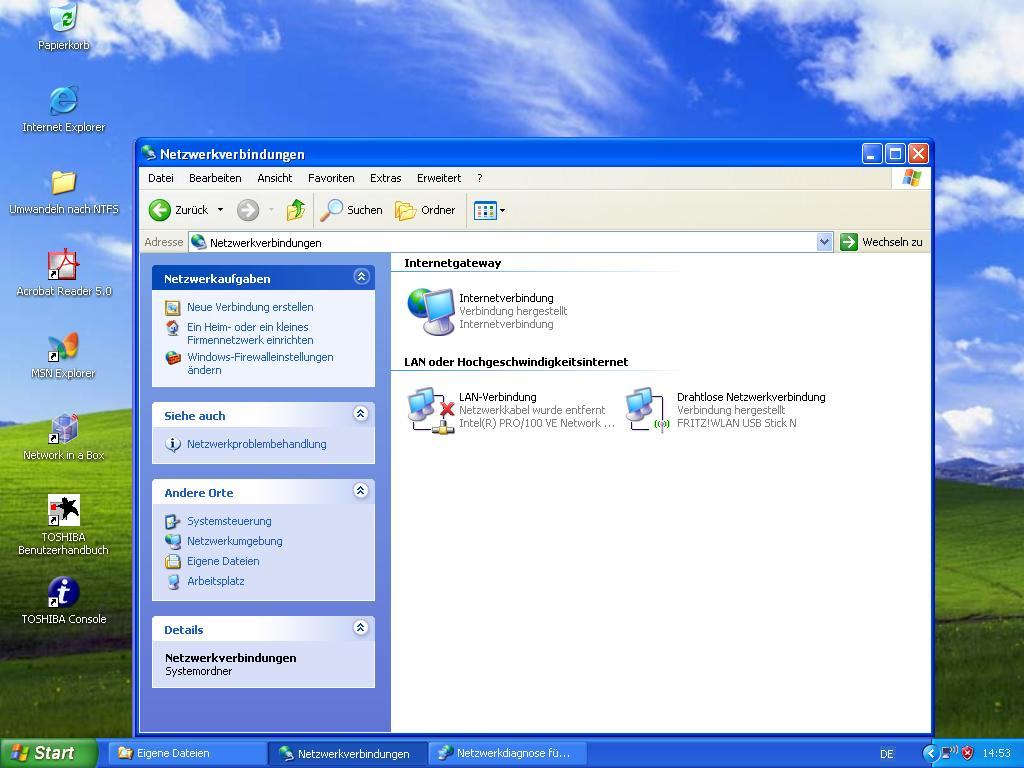
Task: Open the Datei menu
Action: pos(161,178)
